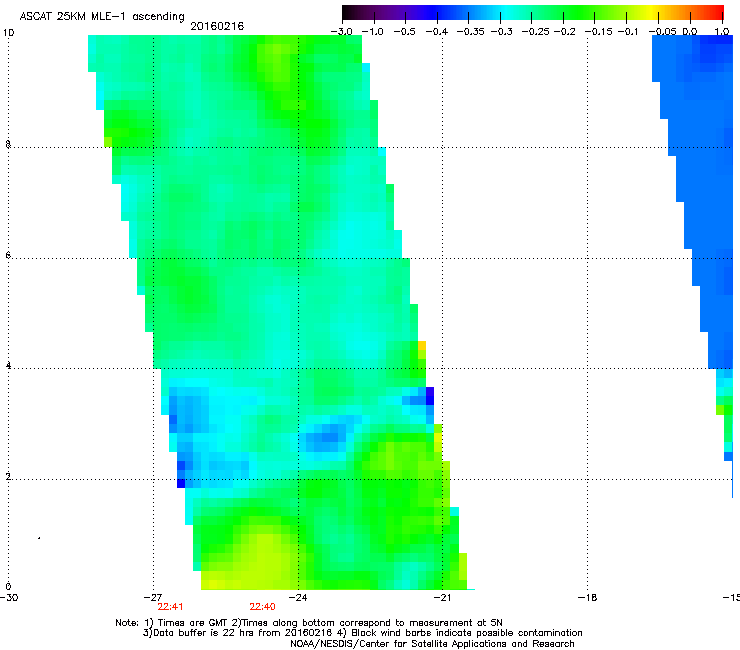Screen dimensions: 740x650
Task: Click the dark blue pixel at swath edge below 4N
Action: coord(430,396)
